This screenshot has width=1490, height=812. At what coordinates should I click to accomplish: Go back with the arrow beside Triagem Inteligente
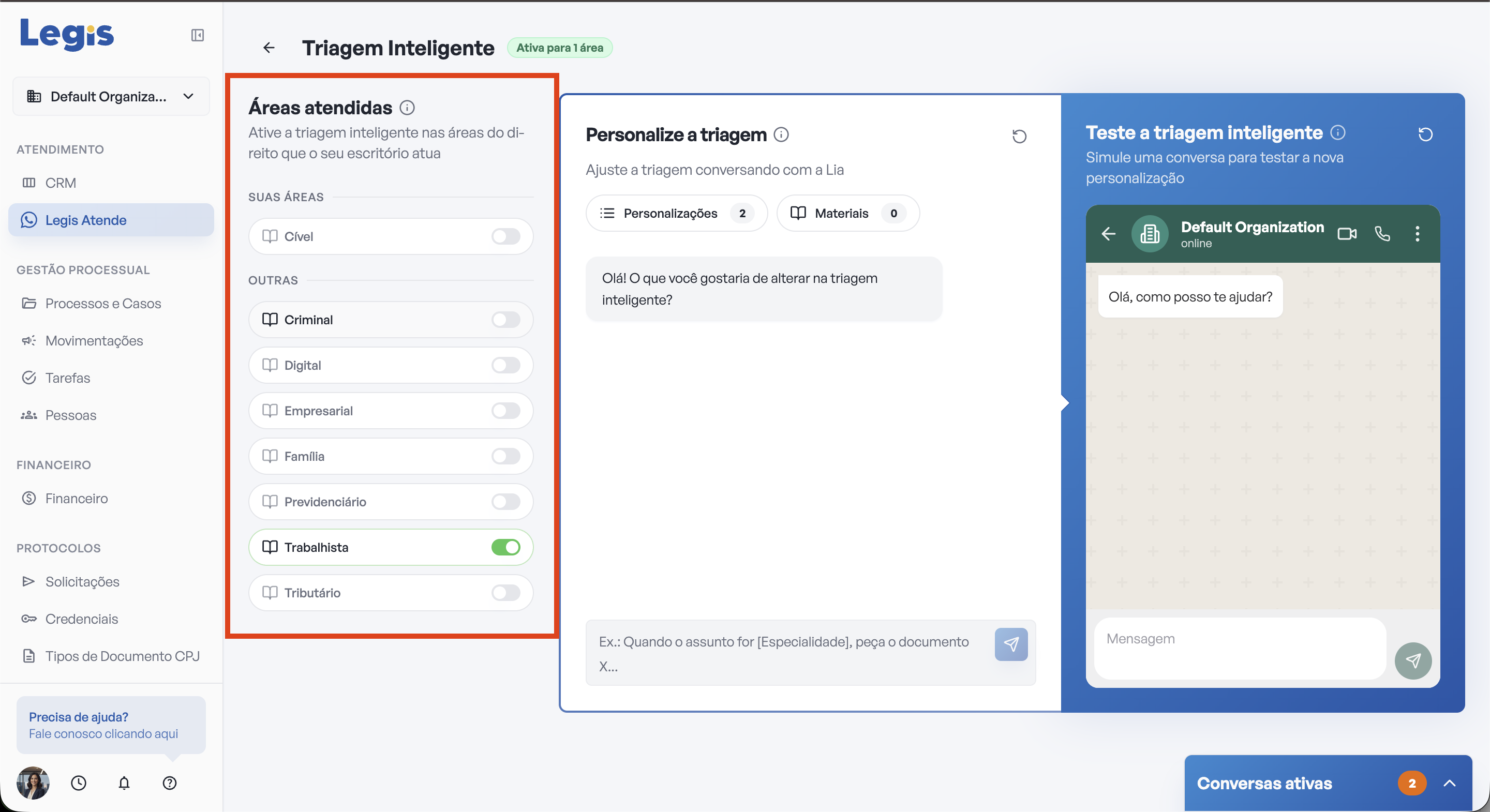coord(269,48)
